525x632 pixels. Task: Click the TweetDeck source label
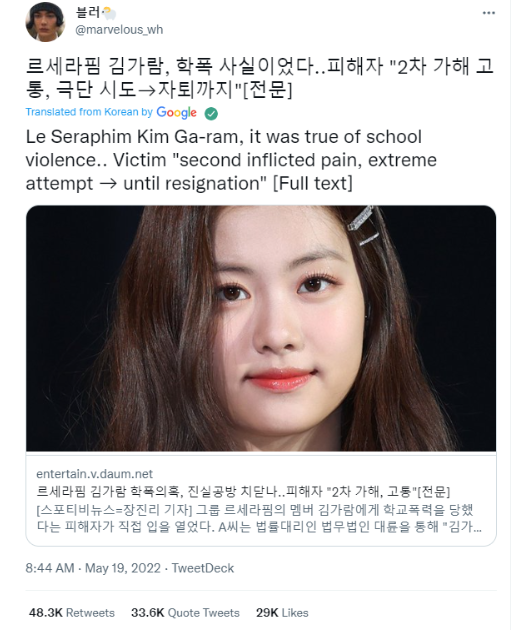click(203, 568)
